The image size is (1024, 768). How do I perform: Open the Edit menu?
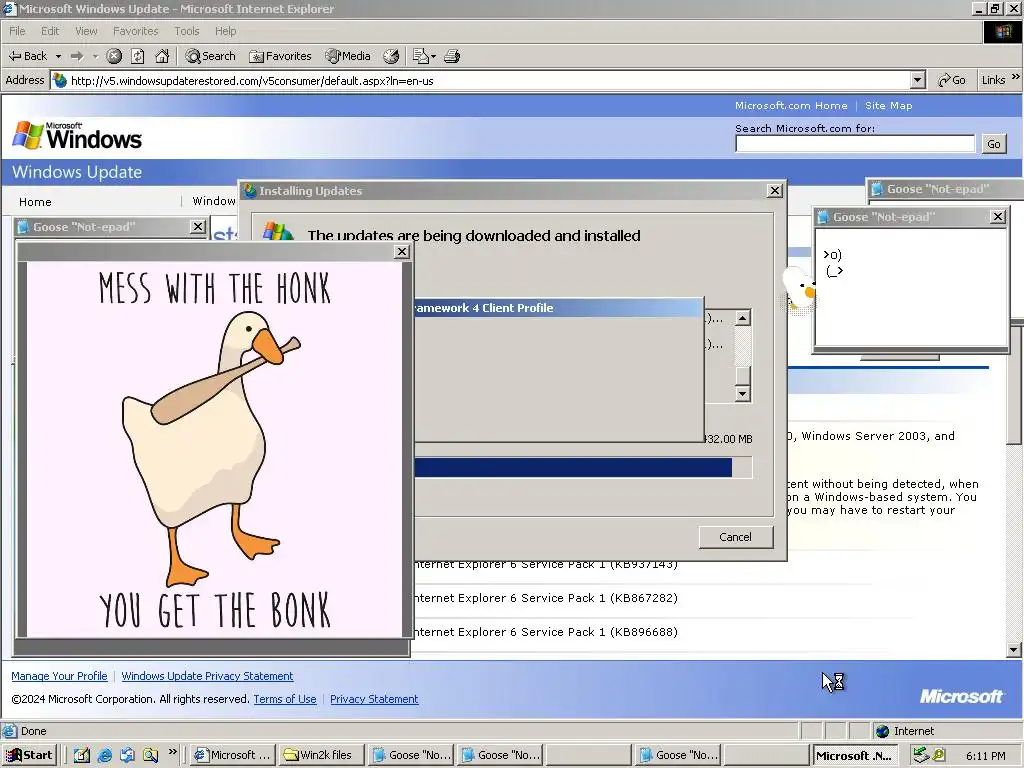pyautogui.click(x=50, y=31)
